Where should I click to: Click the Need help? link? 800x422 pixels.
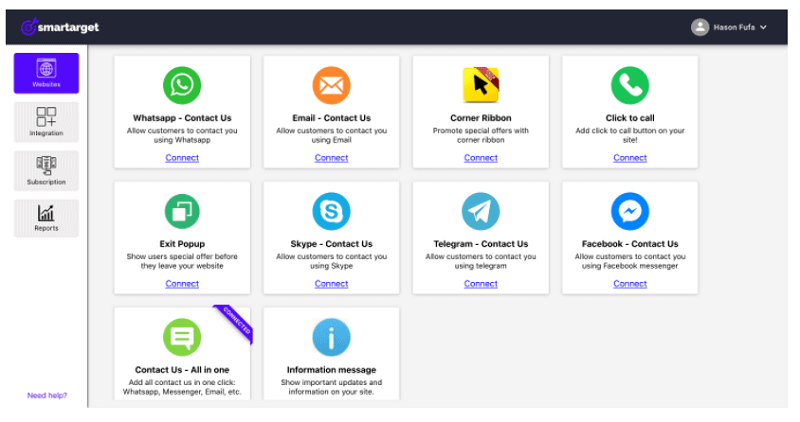pos(47,396)
